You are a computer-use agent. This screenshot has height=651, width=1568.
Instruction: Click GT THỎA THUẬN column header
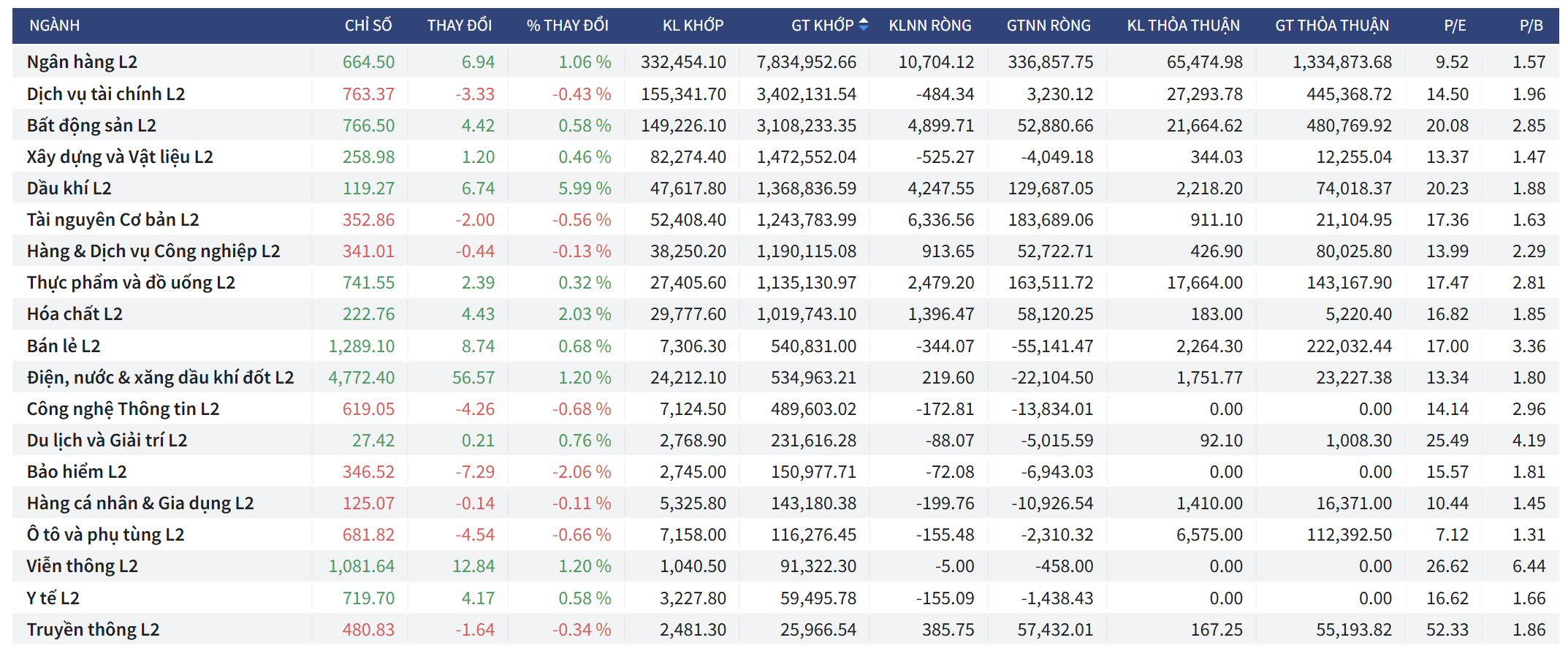(1331, 26)
